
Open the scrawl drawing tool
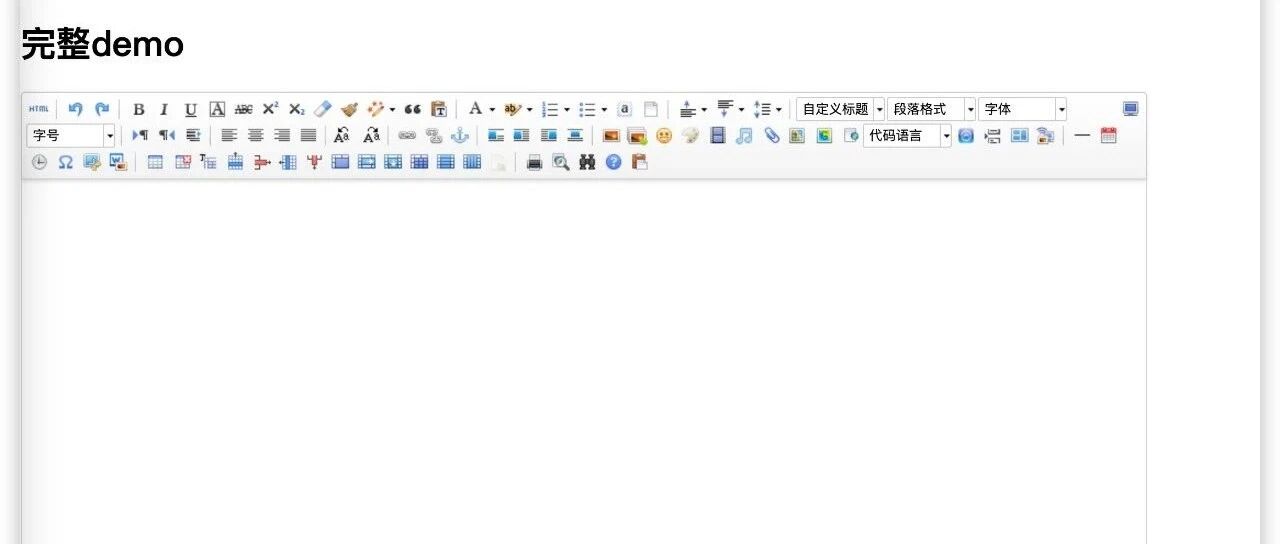point(691,135)
